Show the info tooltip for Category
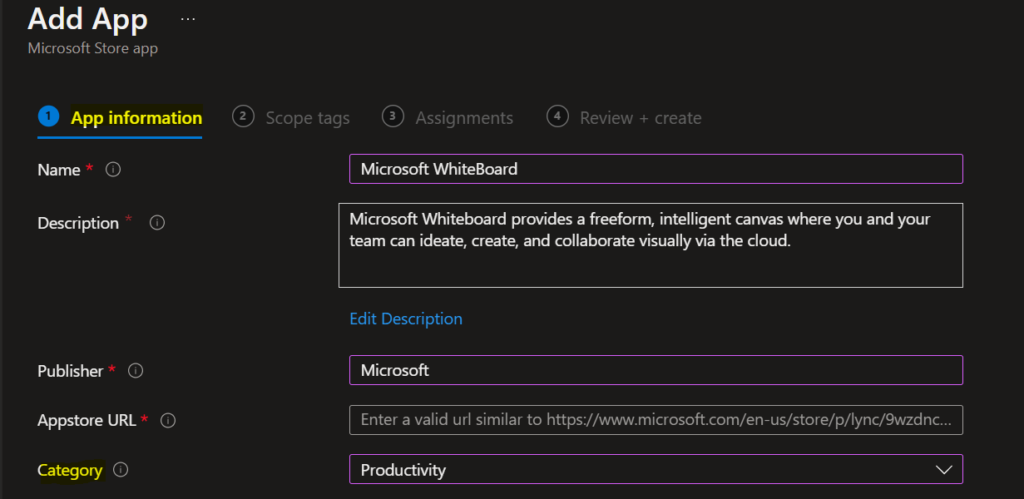Screen dimensions: 1024x499 click(121, 470)
